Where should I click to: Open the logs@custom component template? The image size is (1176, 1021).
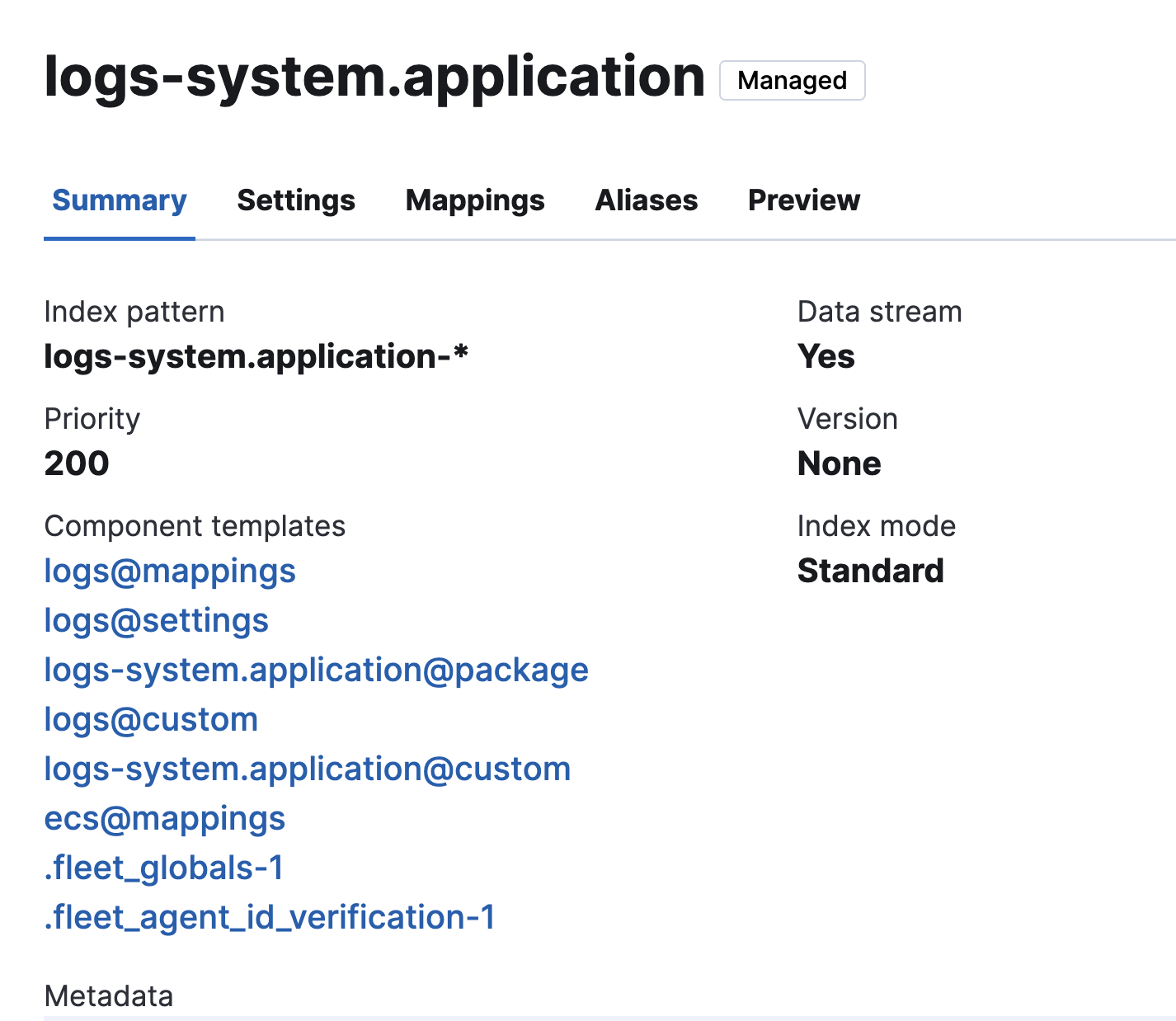point(151,718)
